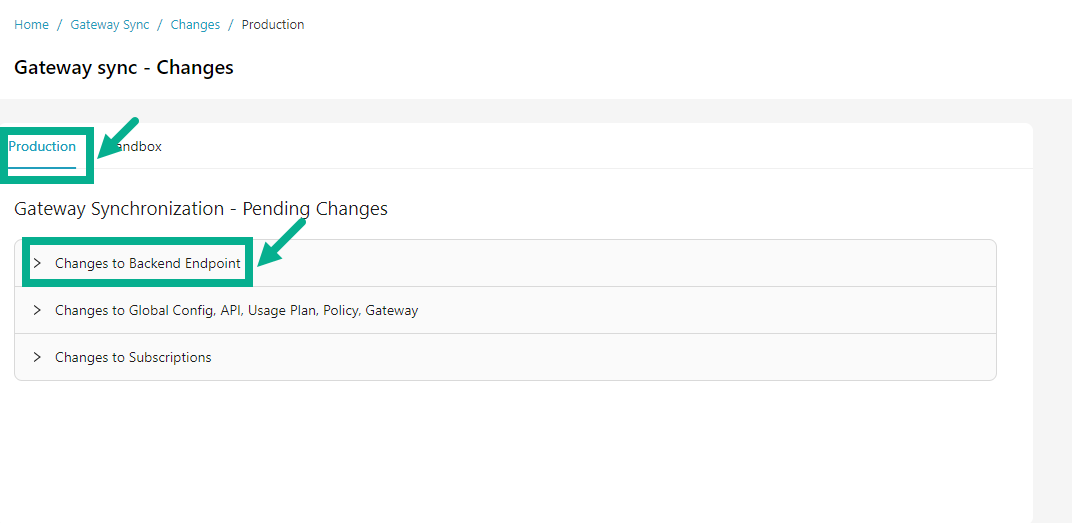Click the Gateway sync - Changes page title
The height and width of the screenshot is (523, 1072).
124,68
